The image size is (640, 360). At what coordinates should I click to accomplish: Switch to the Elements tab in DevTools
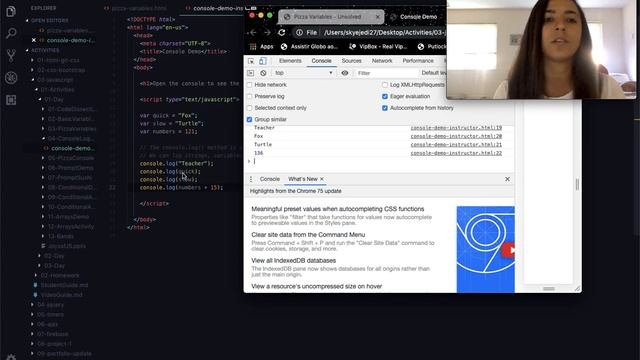pyautogui.click(x=290, y=61)
